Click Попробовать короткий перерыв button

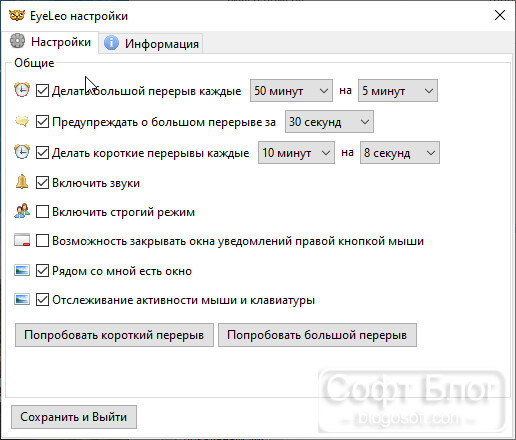tap(114, 335)
